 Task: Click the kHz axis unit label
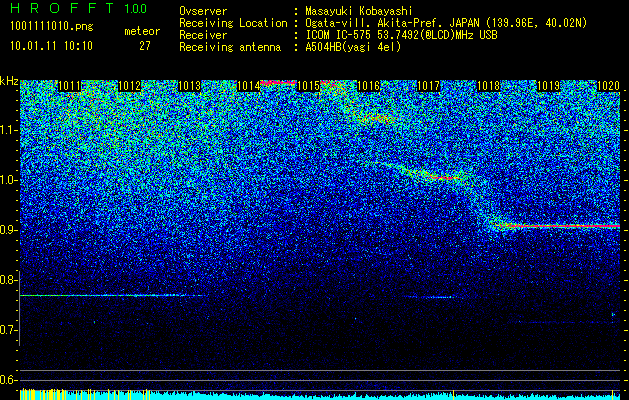pos(9,81)
